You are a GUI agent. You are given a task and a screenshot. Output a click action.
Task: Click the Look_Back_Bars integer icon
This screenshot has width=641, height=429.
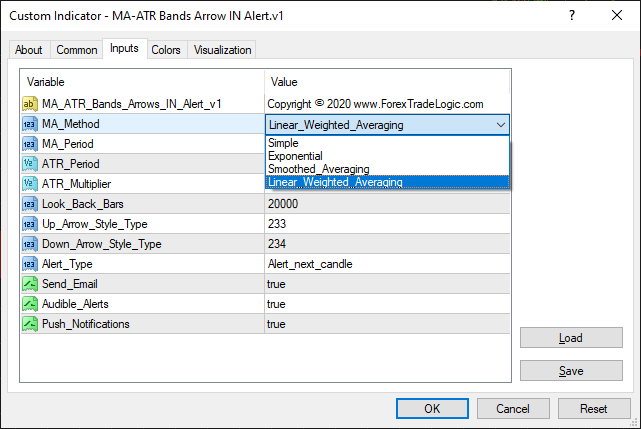(29, 204)
